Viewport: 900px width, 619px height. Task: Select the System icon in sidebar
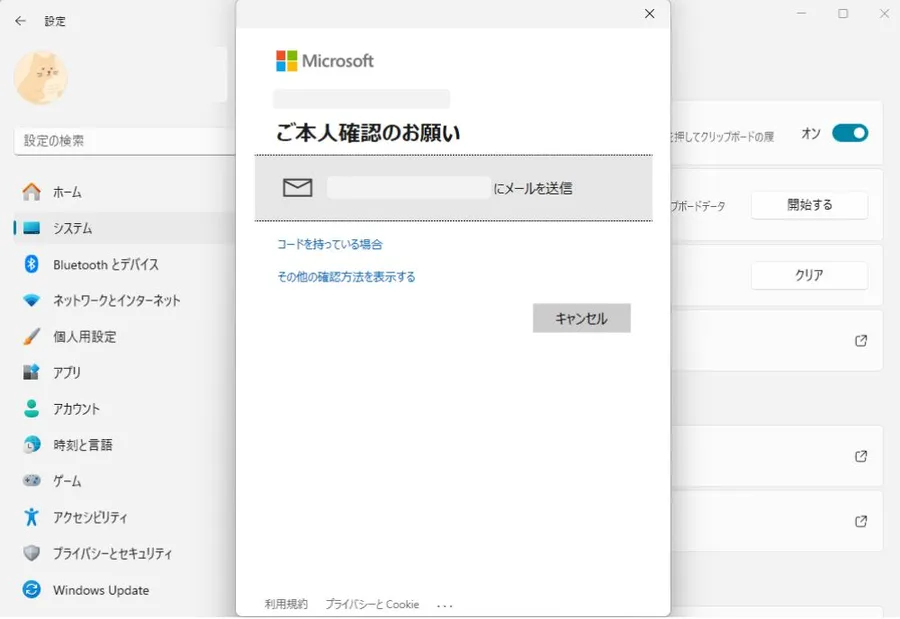tap(32, 228)
